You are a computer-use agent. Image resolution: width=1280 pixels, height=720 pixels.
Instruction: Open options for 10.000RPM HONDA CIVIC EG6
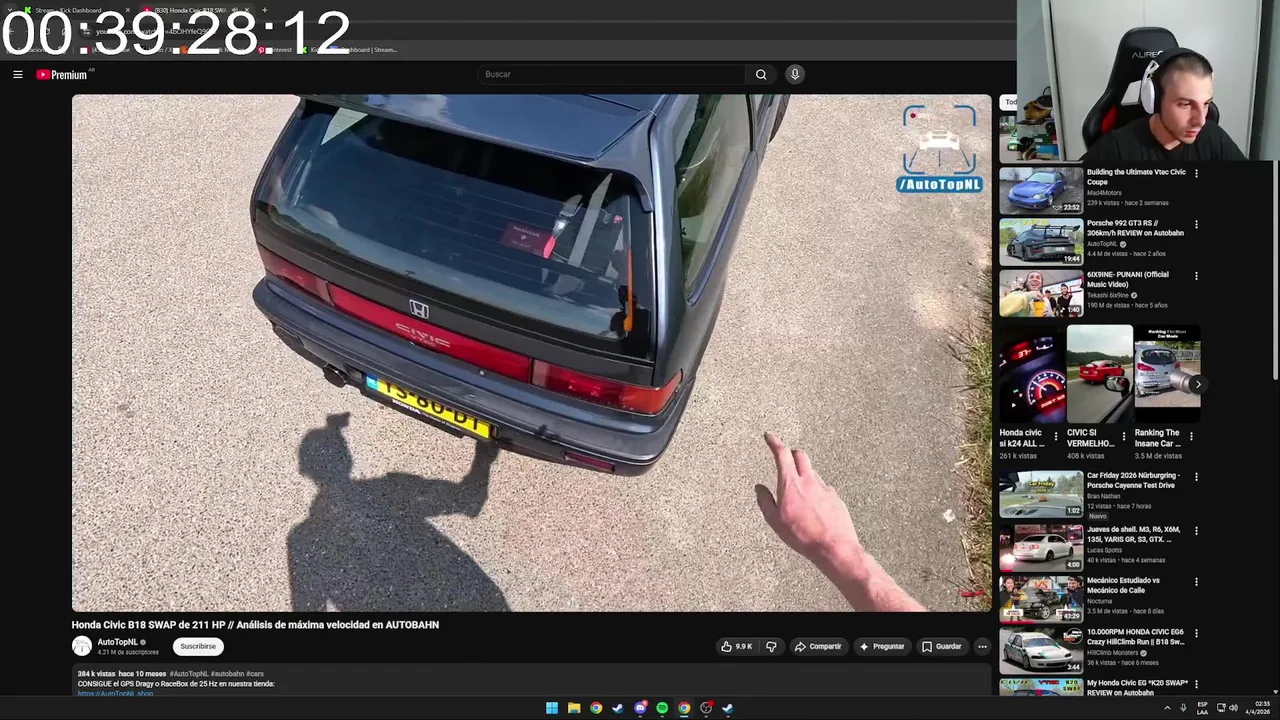pos(1196,633)
